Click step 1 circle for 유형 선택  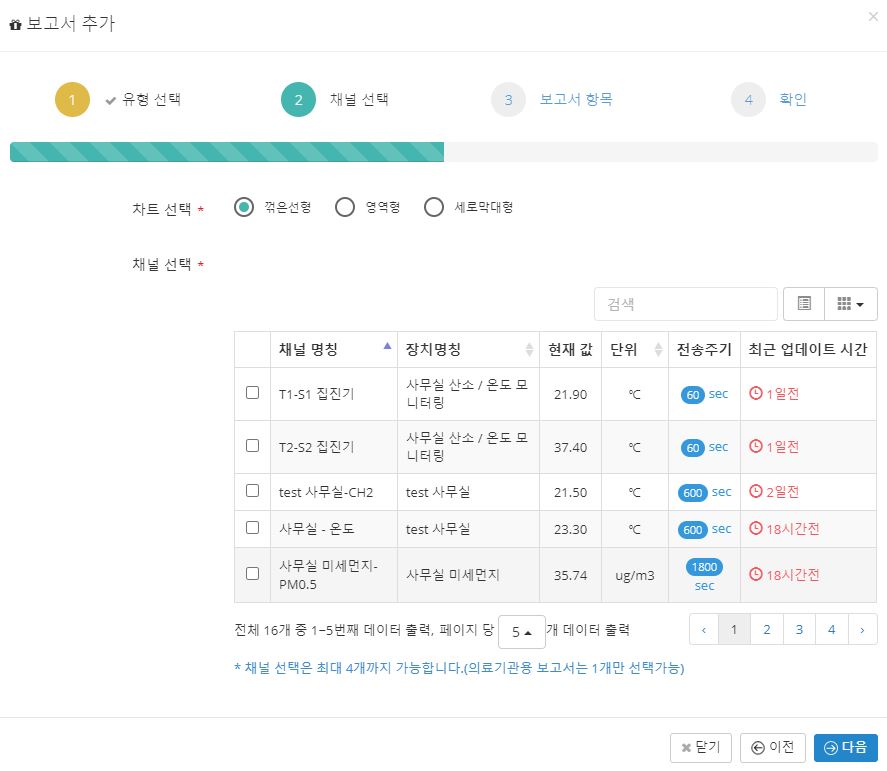[x=72, y=100]
